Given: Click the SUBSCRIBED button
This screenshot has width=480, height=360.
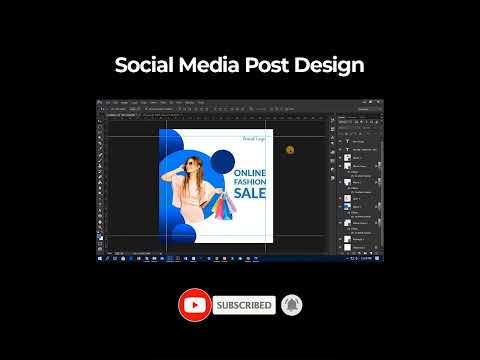Looking at the screenshot, I should coord(244,305).
